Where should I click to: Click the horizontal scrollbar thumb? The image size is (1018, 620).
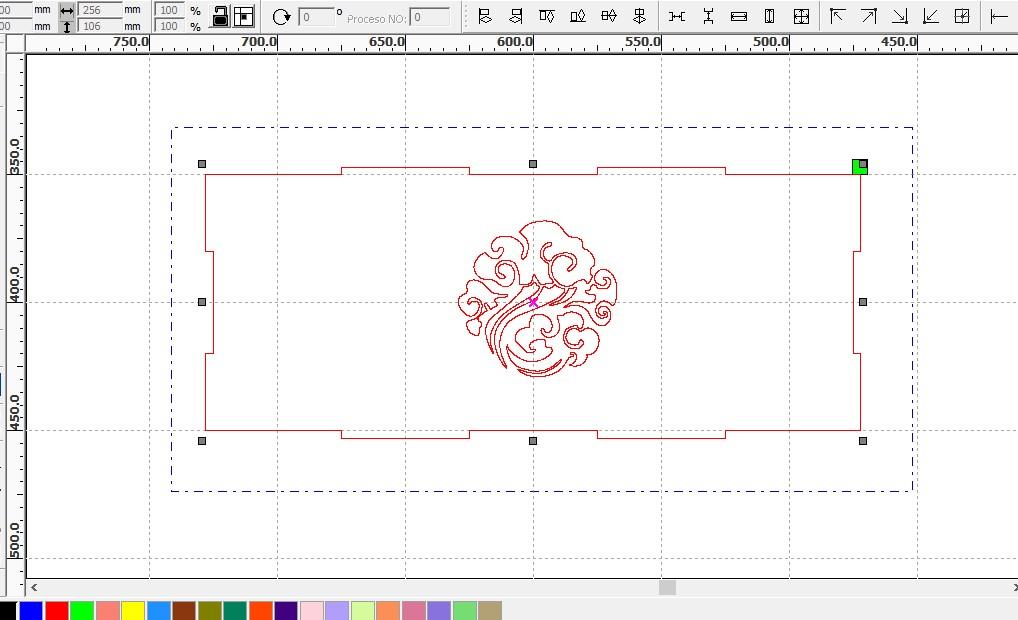[x=667, y=588]
